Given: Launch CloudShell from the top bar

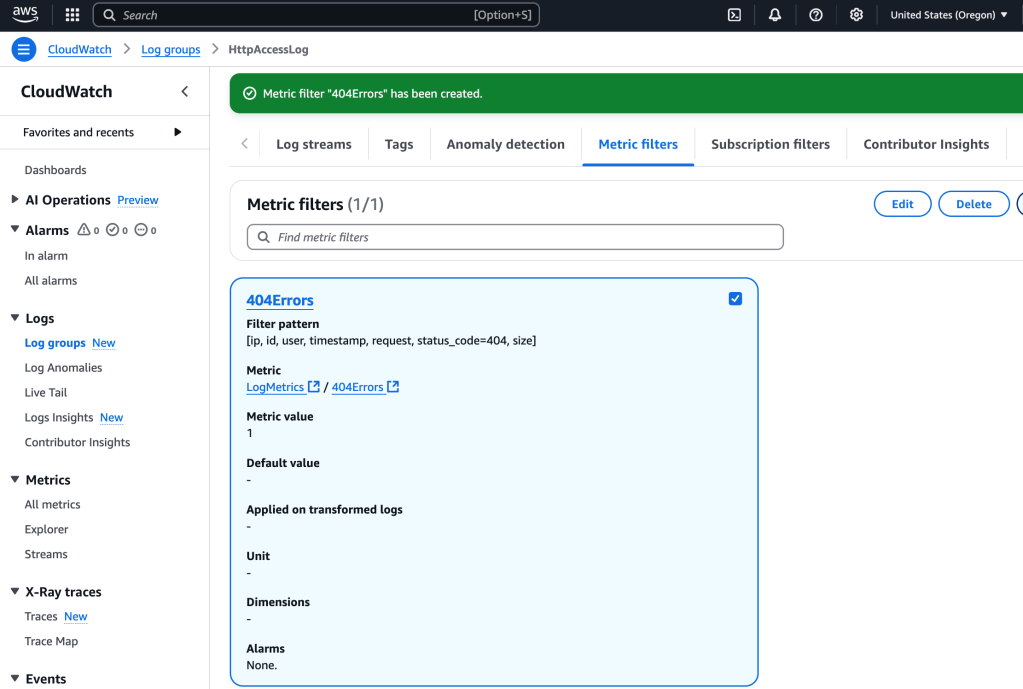Looking at the screenshot, I should click(734, 15).
